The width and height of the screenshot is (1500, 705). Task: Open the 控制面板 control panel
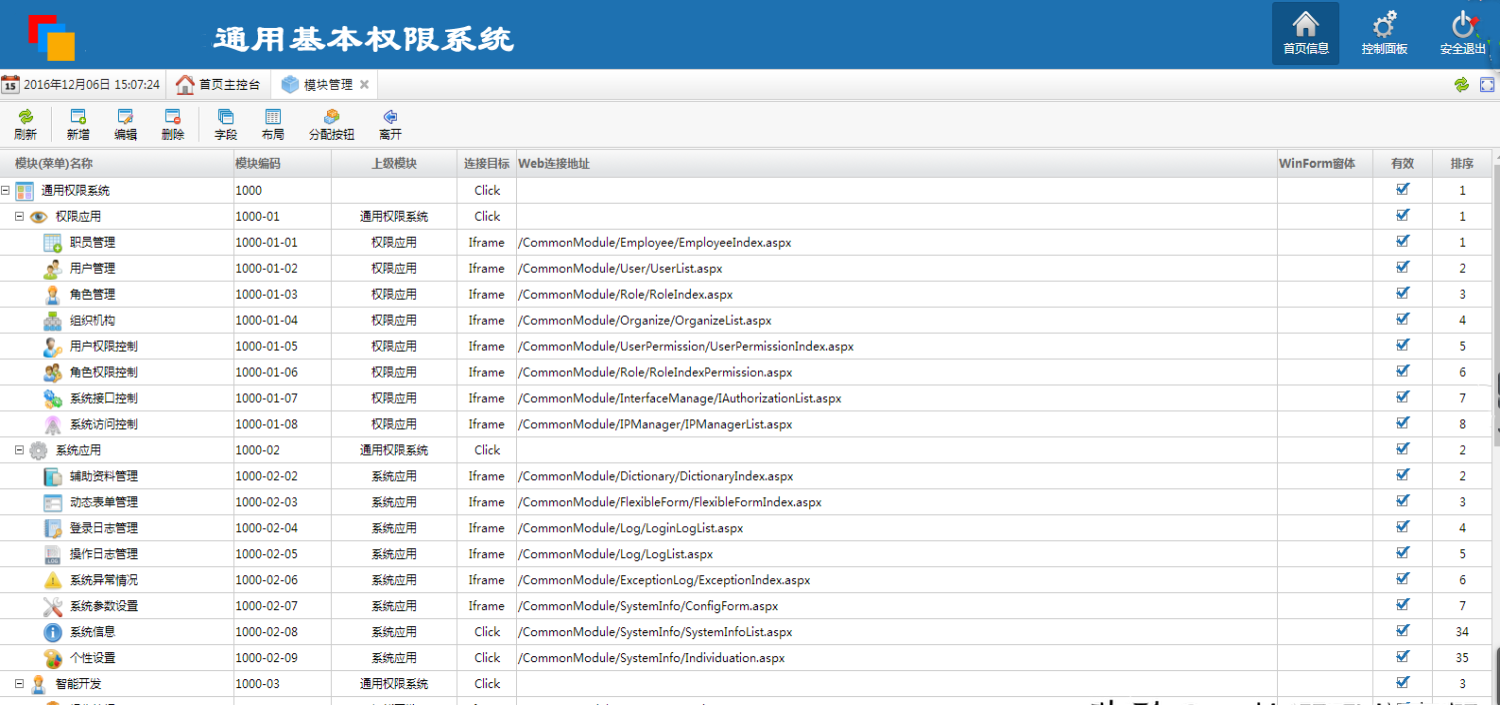tap(1384, 33)
